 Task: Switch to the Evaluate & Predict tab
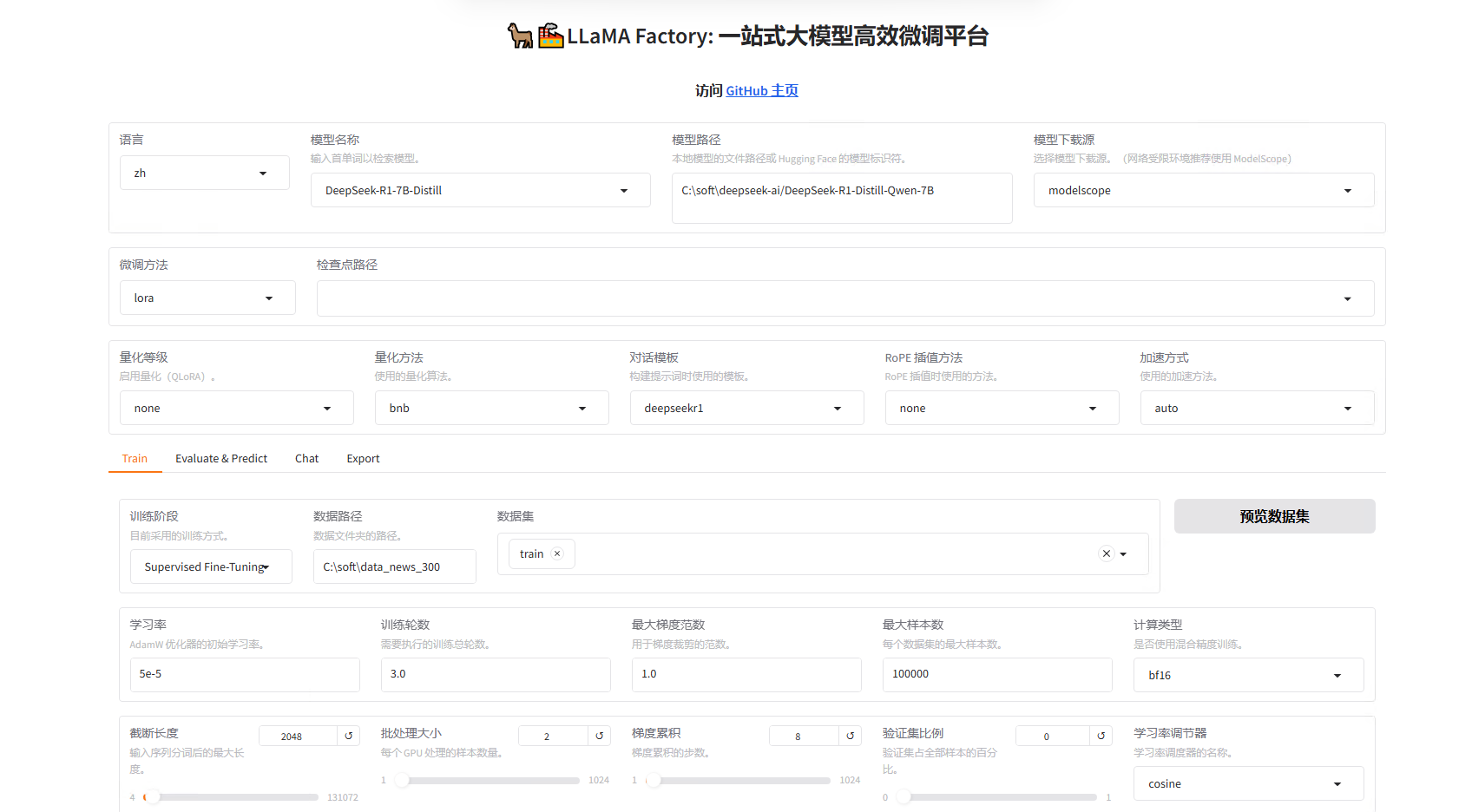tap(221, 458)
